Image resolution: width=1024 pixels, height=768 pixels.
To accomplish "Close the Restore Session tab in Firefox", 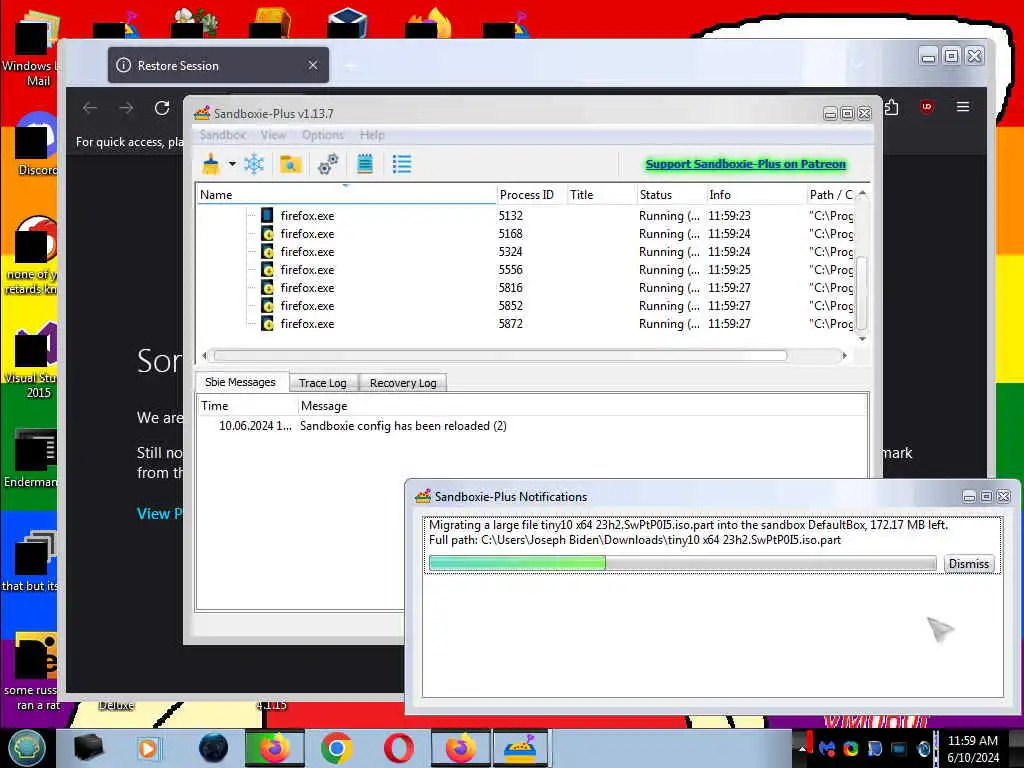I will 313,65.
